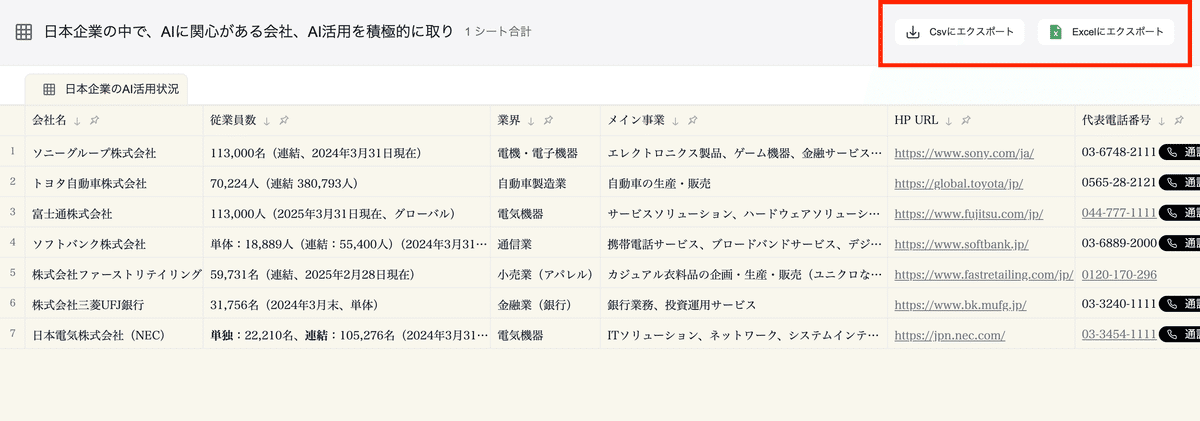Click the grid icon beside the page title
Image resolution: width=1200 pixels, height=421 pixels.
point(24,32)
